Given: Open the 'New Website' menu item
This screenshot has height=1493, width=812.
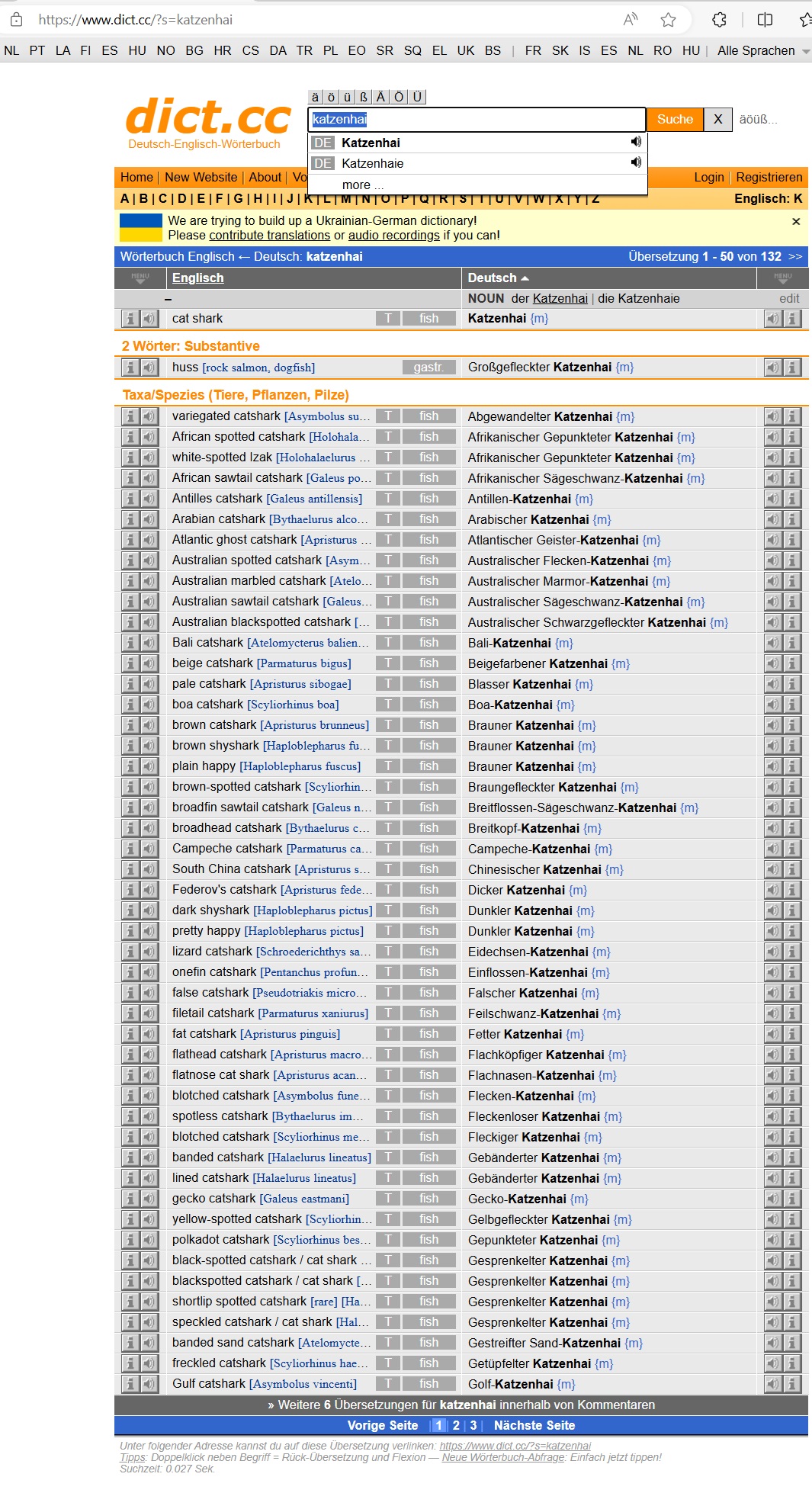Looking at the screenshot, I should [201, 177].
